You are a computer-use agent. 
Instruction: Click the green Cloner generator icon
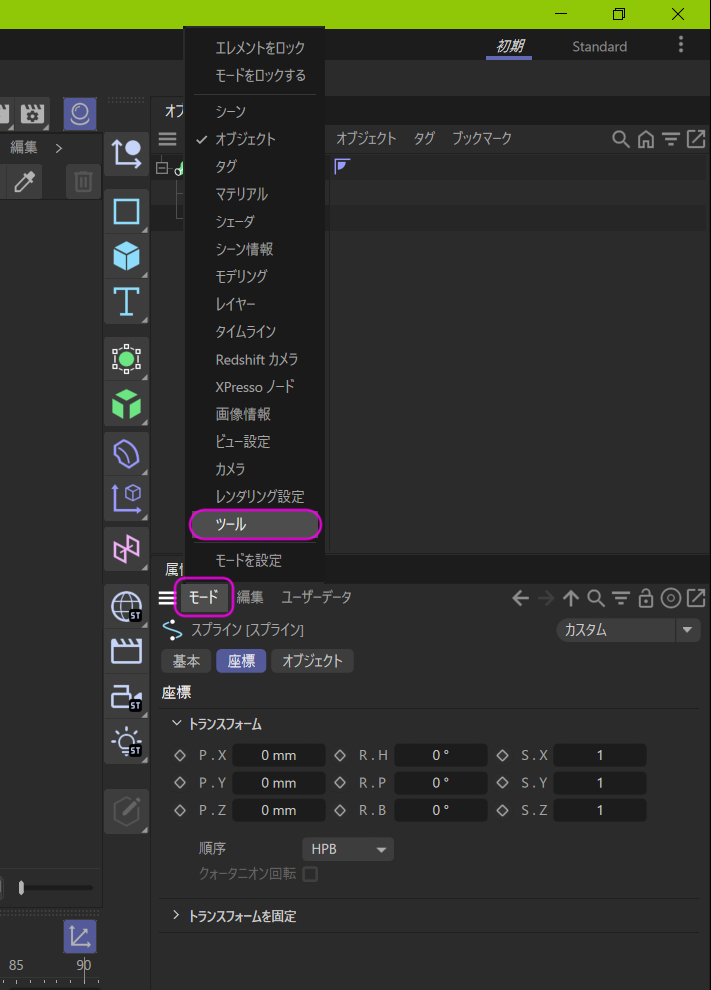coord(126,404)
